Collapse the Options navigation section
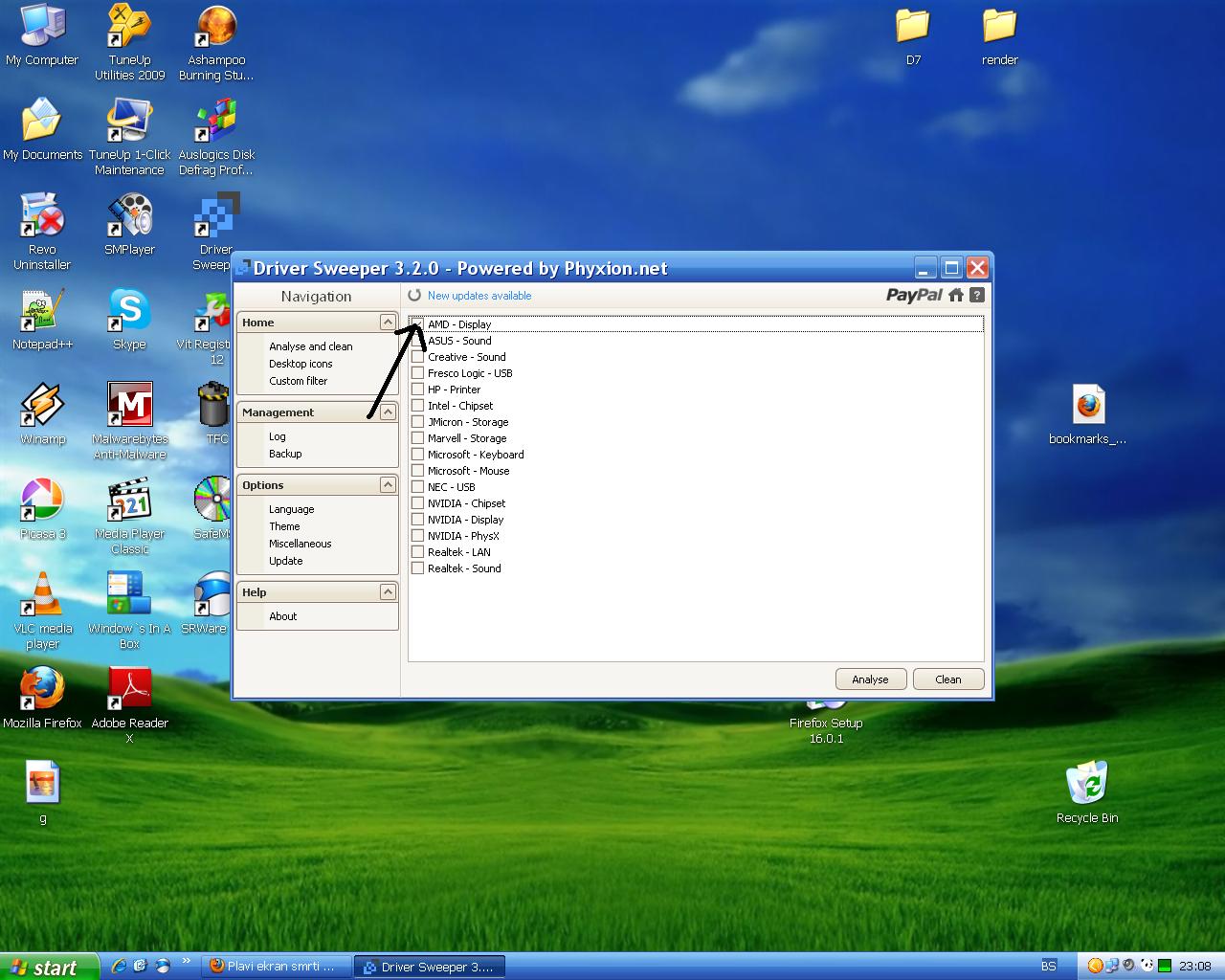The height and width of the screenshot is (980, 1225). [x=388, y=485]
